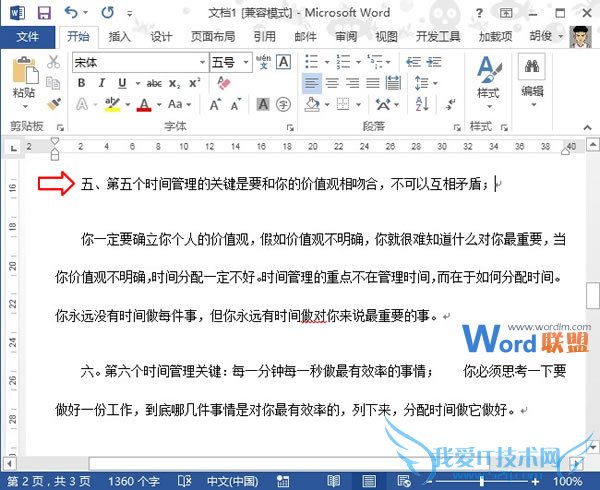Increase paragraph indent
This screenshot has height=490, width=600.
pos(434,62)
